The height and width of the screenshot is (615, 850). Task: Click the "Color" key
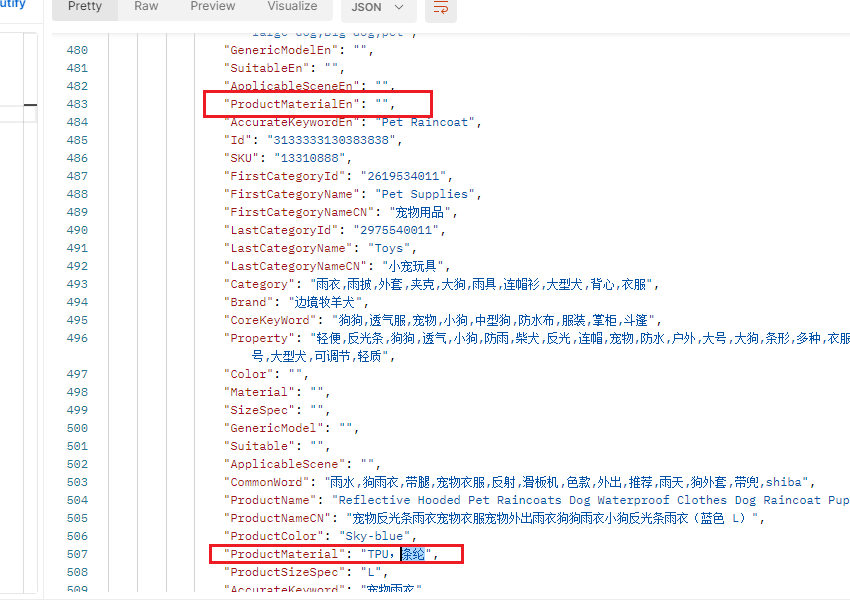click(x=248, y=374)
